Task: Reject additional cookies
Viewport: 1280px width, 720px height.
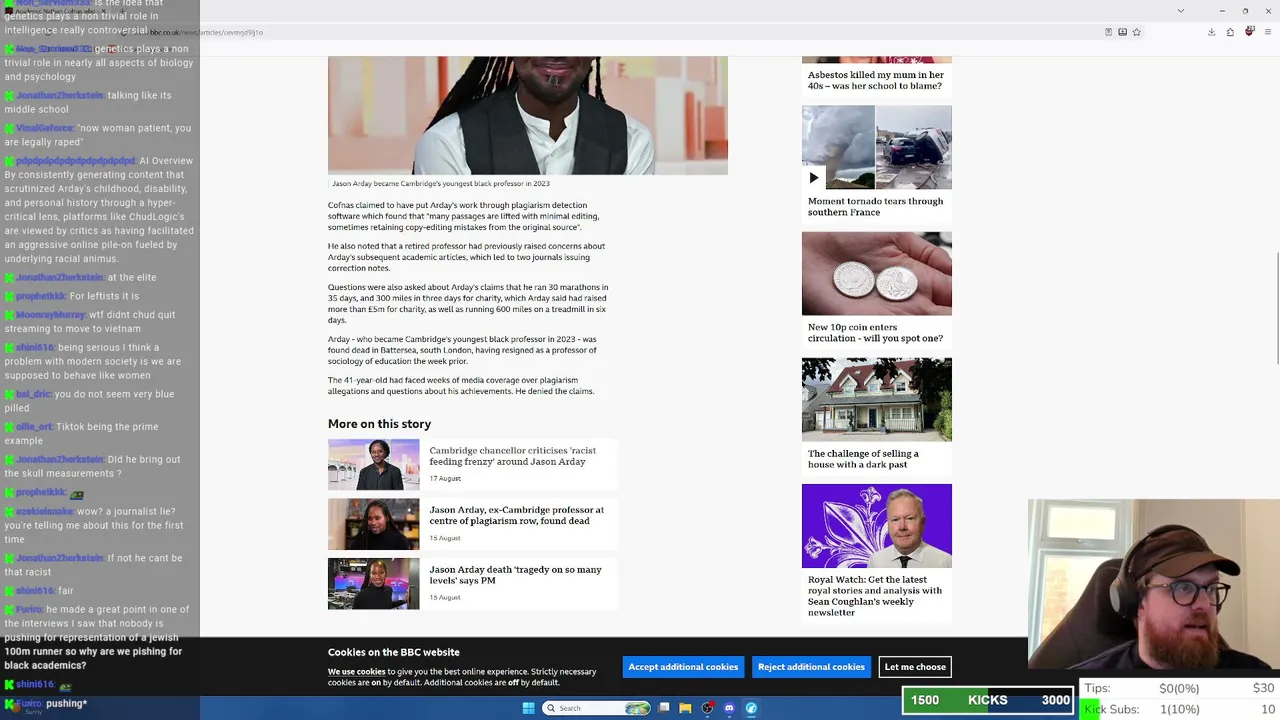Action: click(811, 667)
